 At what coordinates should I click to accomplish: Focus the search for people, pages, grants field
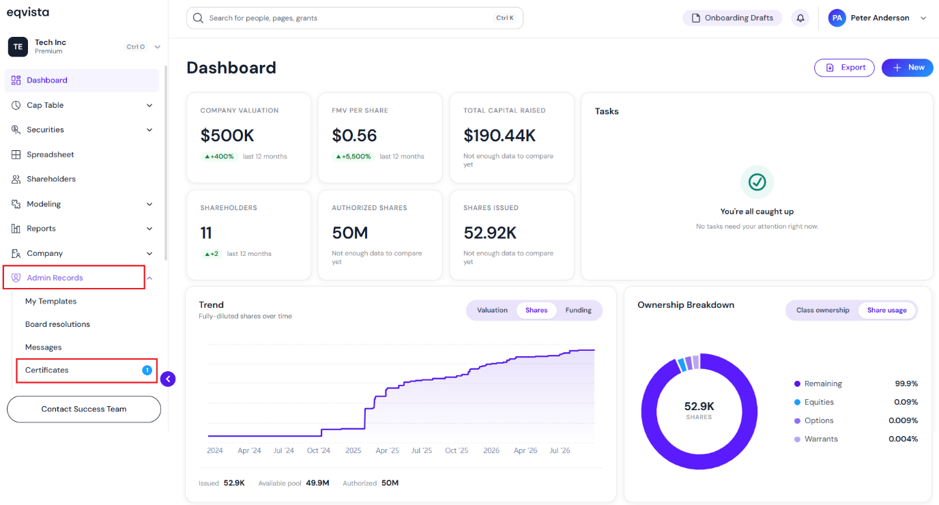pyautogui.click(x=355, y=18)
